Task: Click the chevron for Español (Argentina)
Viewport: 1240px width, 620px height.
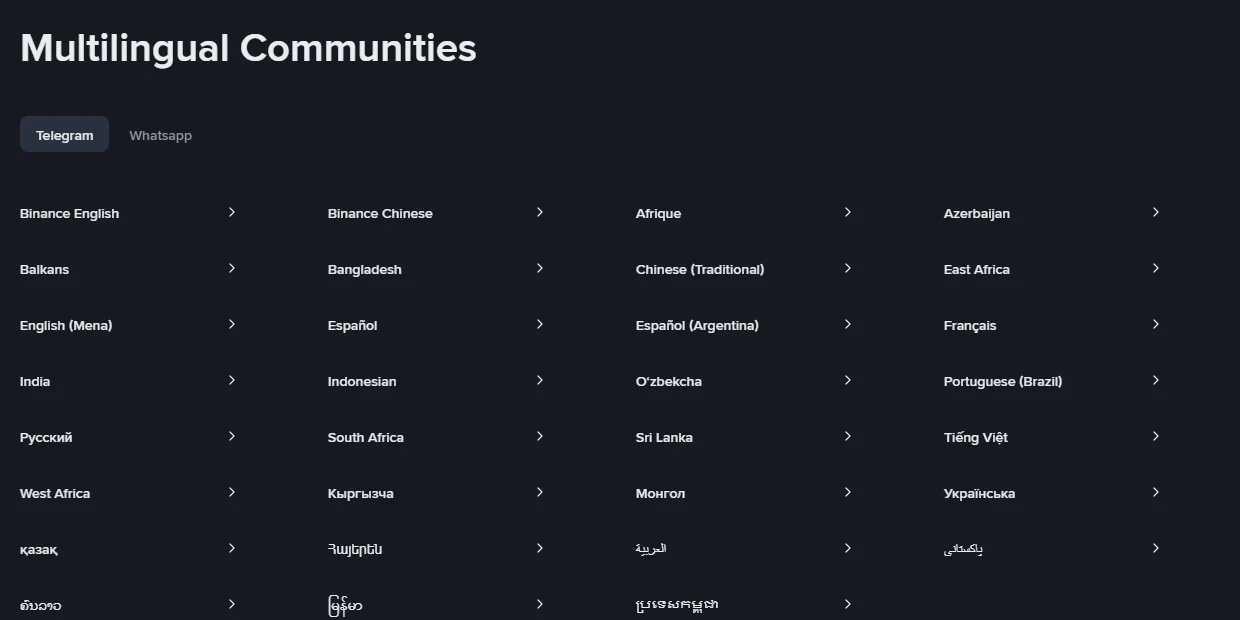Action: click(847, 324)
